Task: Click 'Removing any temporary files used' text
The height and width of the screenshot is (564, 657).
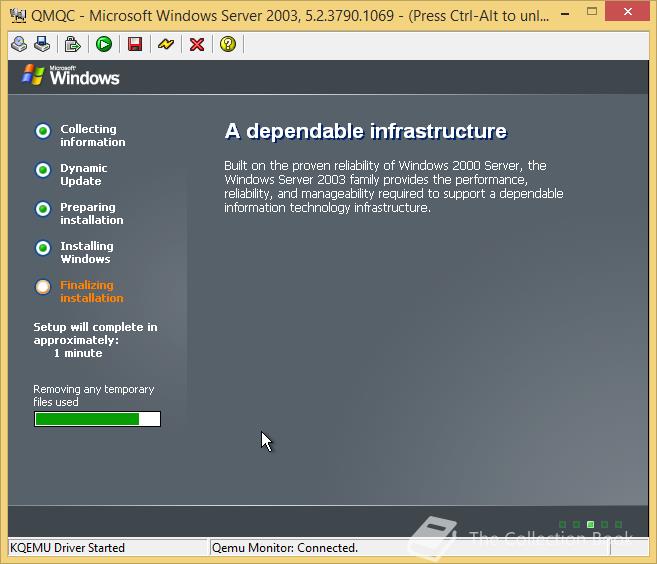Action: point(94,396)
